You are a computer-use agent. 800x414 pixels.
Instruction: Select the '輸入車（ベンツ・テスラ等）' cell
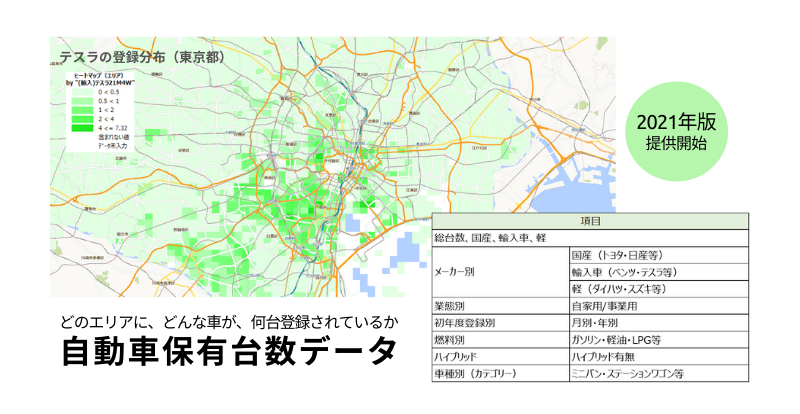tap(659, 272)
